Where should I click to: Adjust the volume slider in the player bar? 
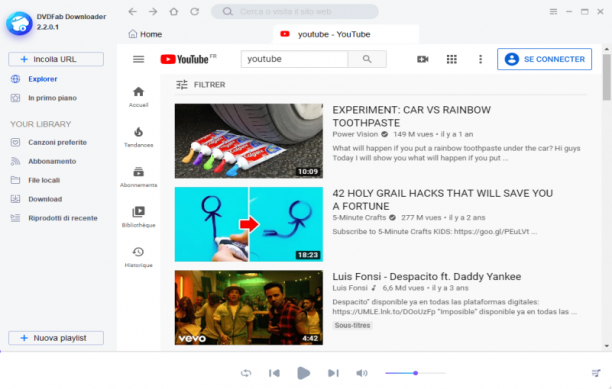click(x=415, y=373)
